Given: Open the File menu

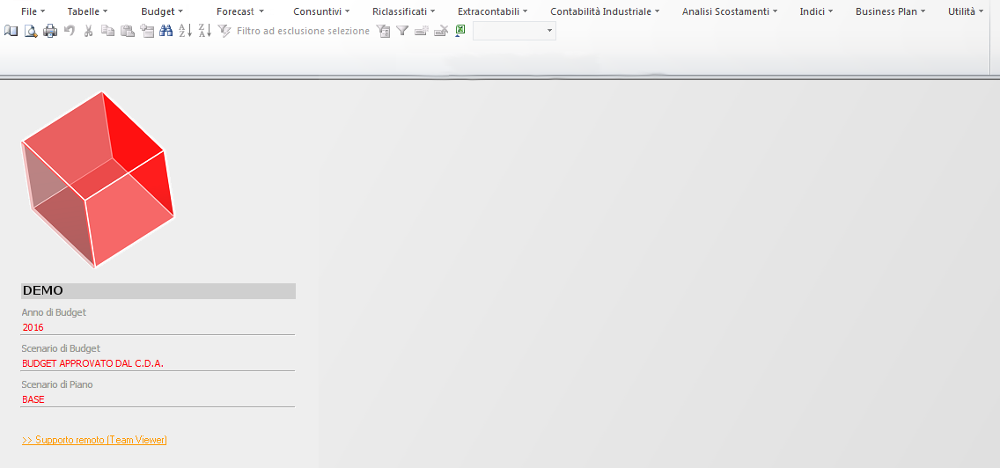Looking at the screenshot, I should tap(33, 11).
